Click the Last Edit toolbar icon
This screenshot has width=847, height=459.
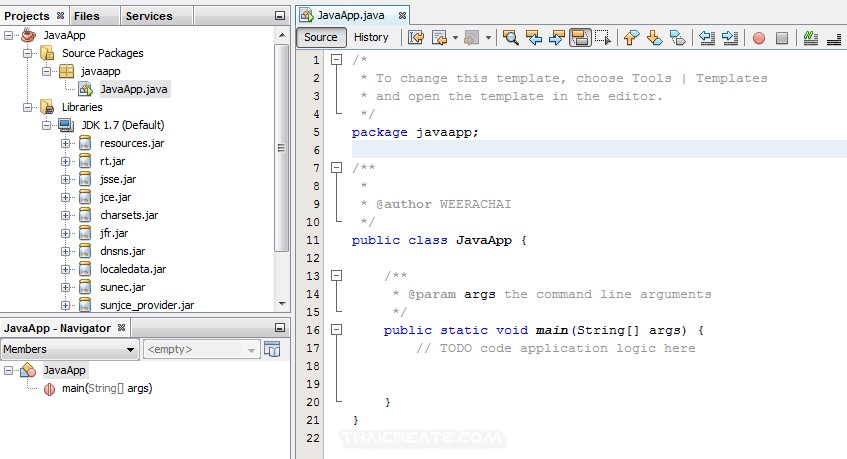pyautogui.click(x=416, y=37)
